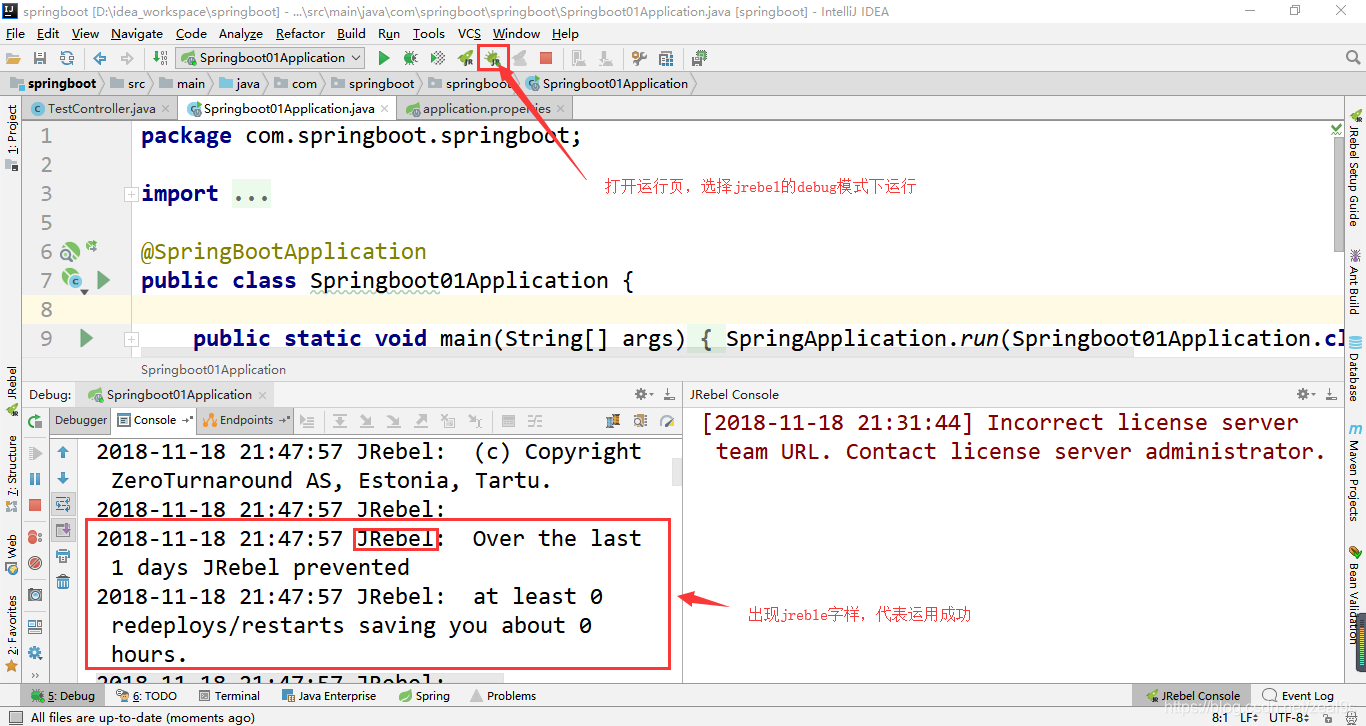Screen dimensions: 1366x726
Task: Click the Synchronize toolbar icon
Action: pyautogui.click(x=67, y=59)
